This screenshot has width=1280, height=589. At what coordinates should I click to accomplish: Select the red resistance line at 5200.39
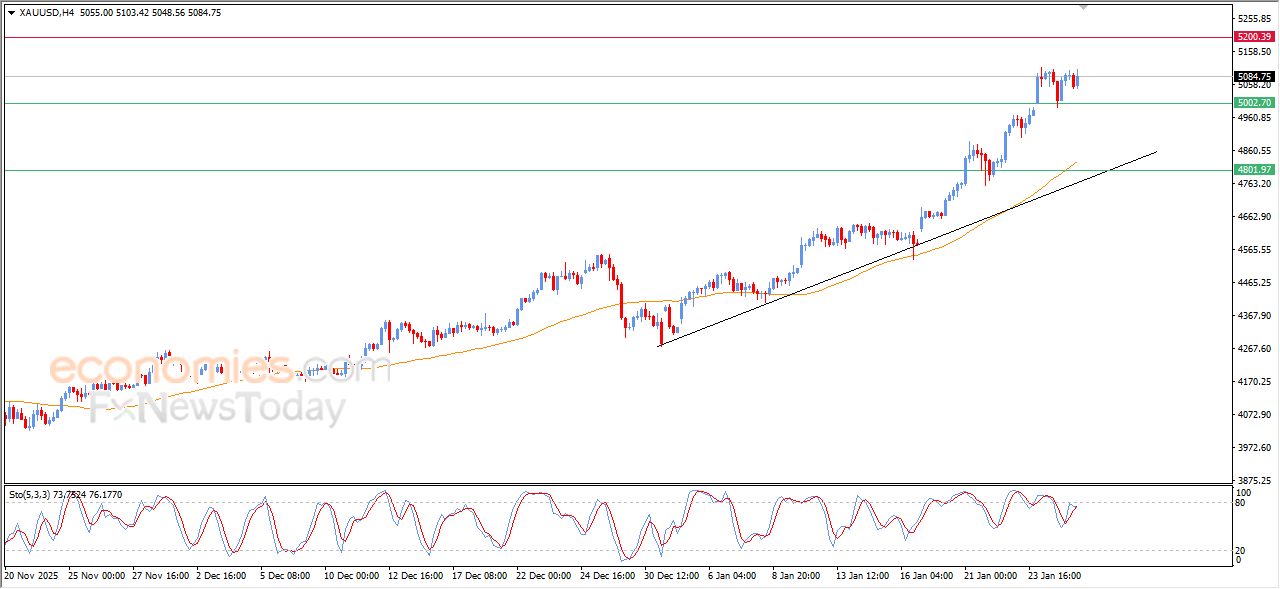600,37
